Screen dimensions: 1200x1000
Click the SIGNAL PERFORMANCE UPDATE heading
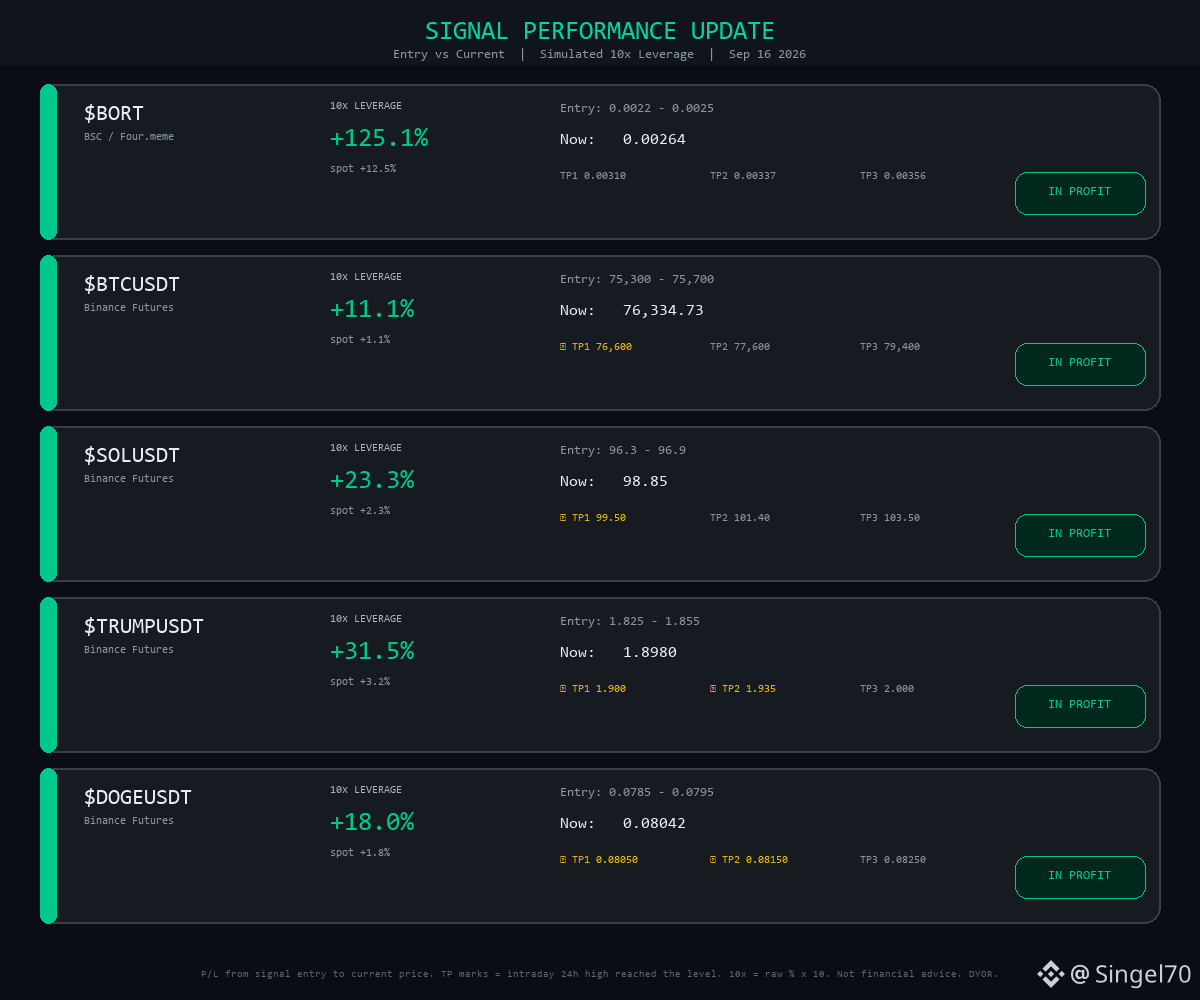click(600, 31)
